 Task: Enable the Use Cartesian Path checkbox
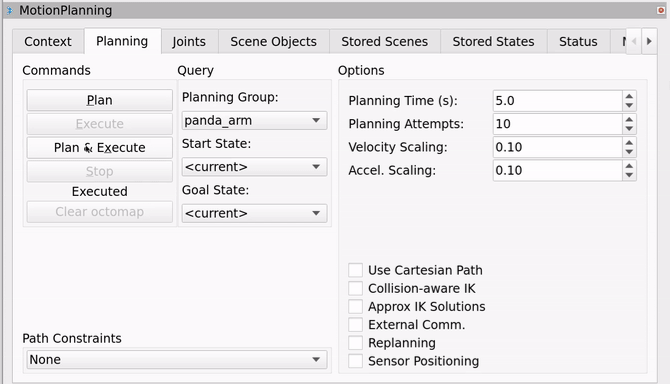[x=356, y=270]
